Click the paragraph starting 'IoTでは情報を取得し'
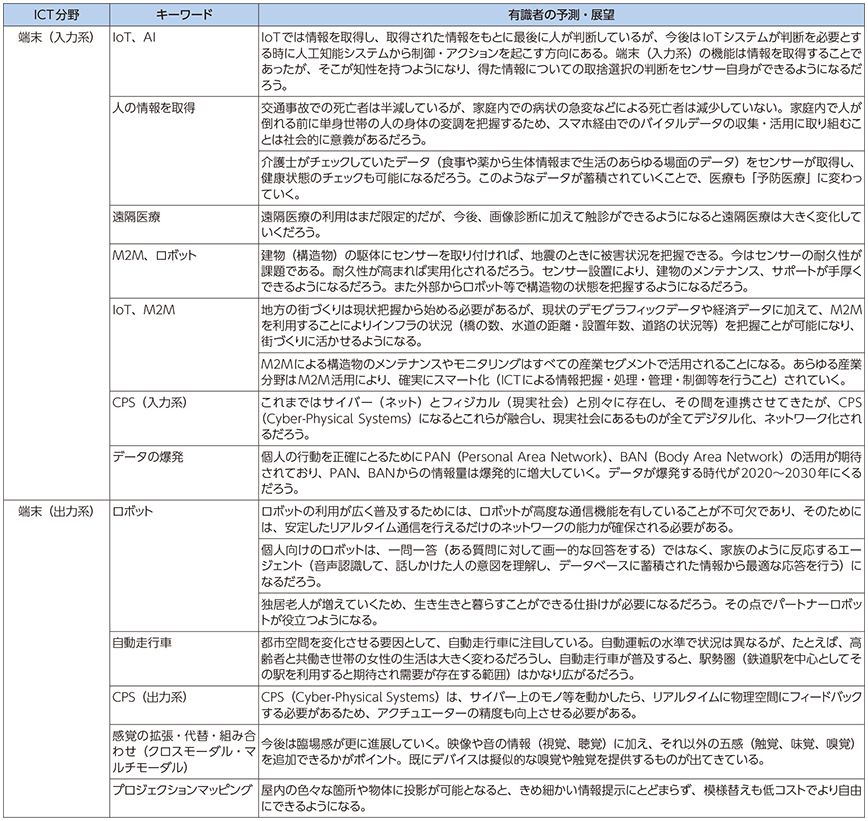 click(x=561, y=61)
